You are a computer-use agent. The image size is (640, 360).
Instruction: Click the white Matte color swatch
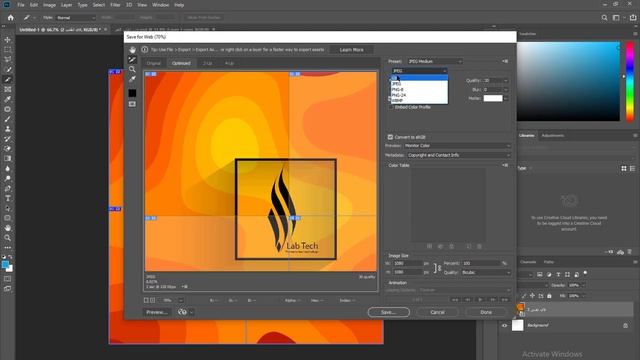(493, 98)
